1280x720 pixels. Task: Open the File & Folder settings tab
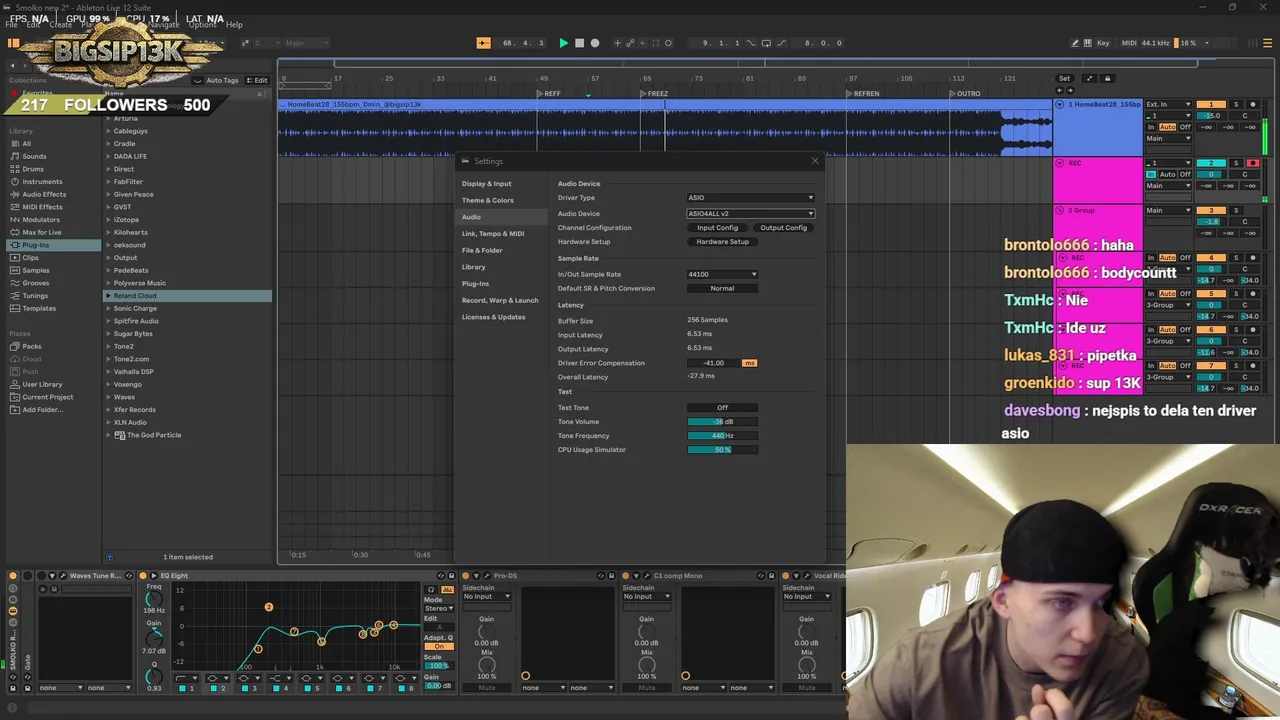[482, 250]
